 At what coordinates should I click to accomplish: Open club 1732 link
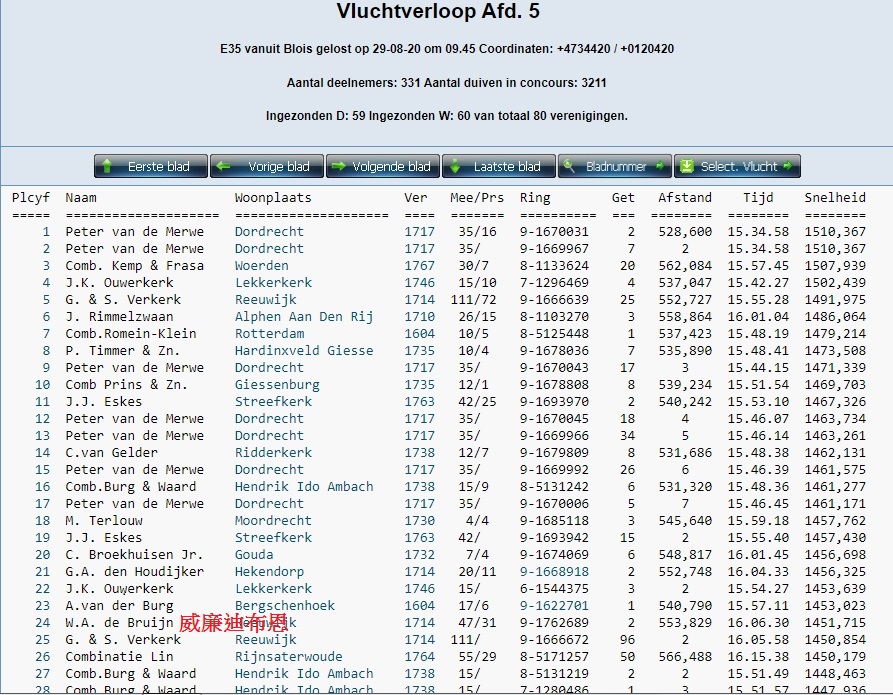coord(419,555)
